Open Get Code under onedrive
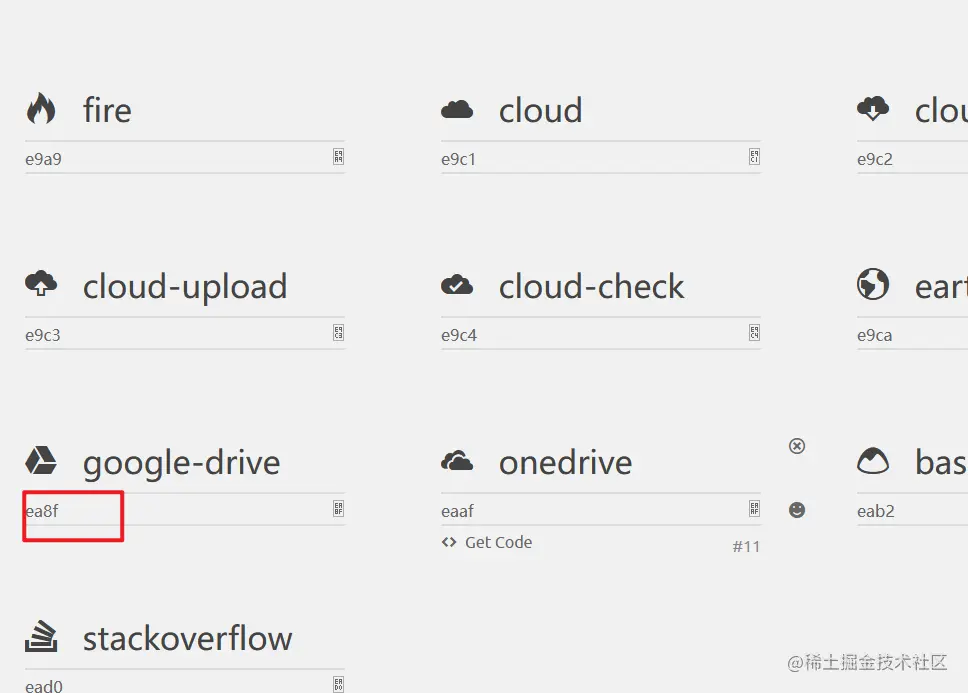The height and width of the screenshot is (693, 968). [x=487, y=542]
